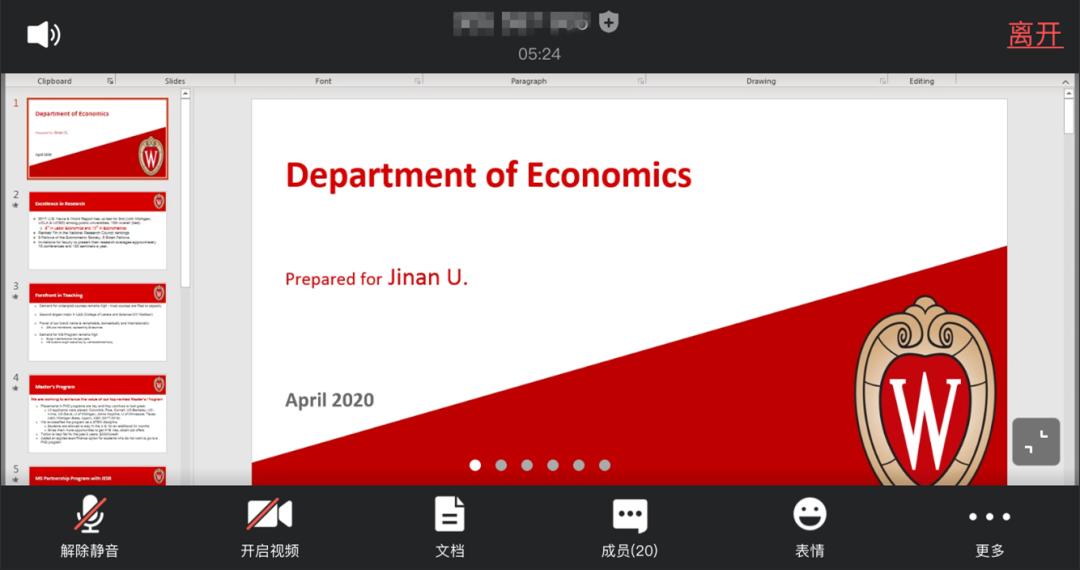
Task: Click the sixth page indicator dot
Action: (x=605, y=465)
